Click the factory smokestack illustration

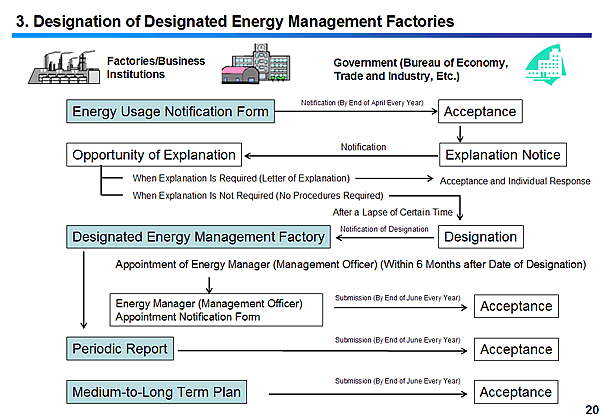click(64, 67)
